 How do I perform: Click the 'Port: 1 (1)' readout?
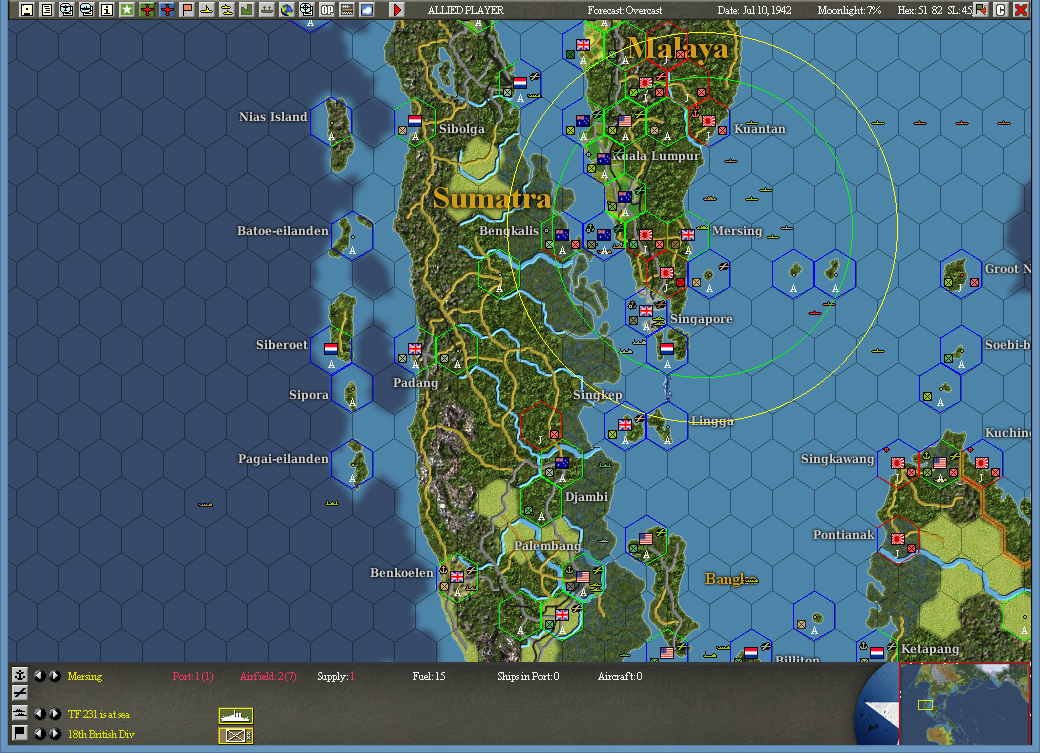click(x=193, y=677)
